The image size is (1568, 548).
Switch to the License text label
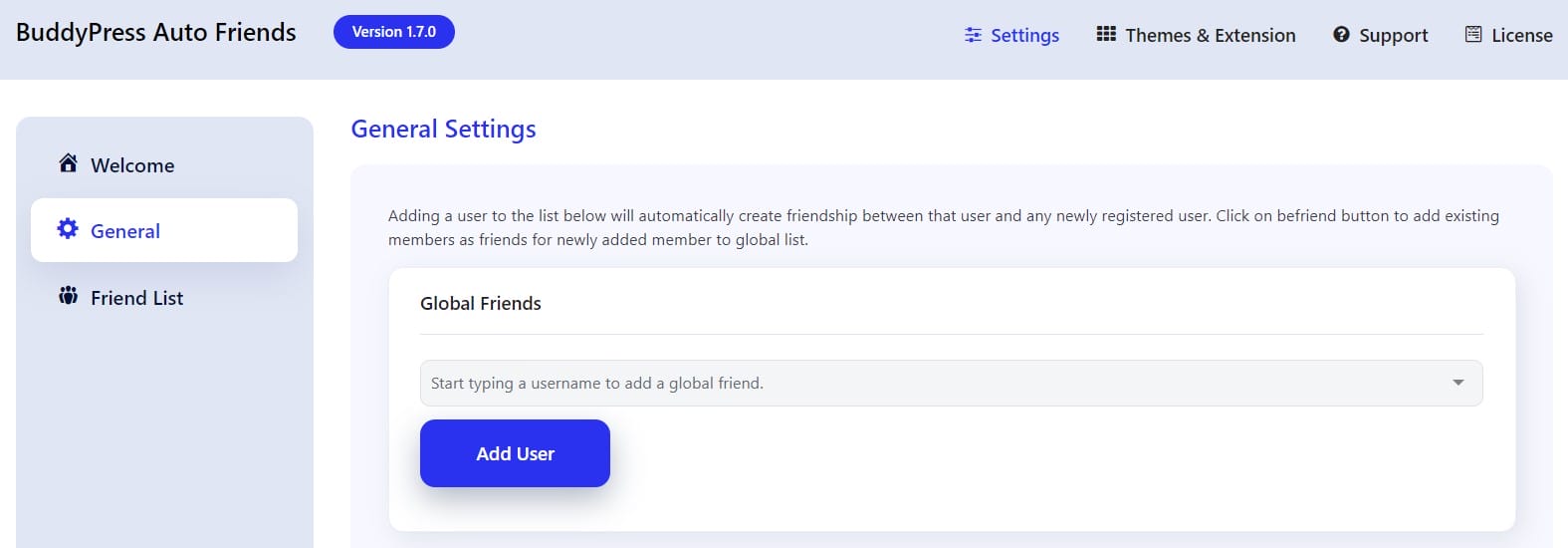coord(1521,36)
